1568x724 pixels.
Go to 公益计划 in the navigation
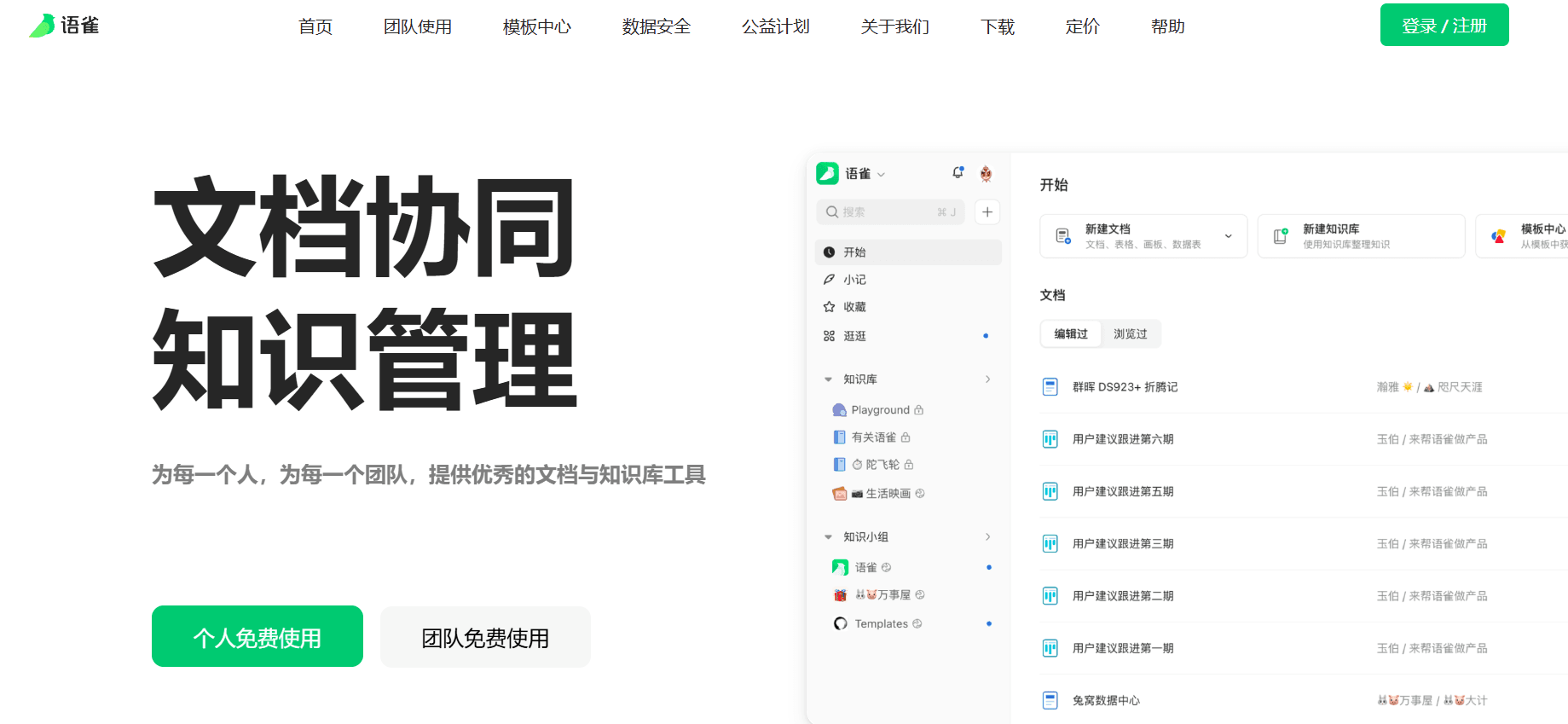776,26
